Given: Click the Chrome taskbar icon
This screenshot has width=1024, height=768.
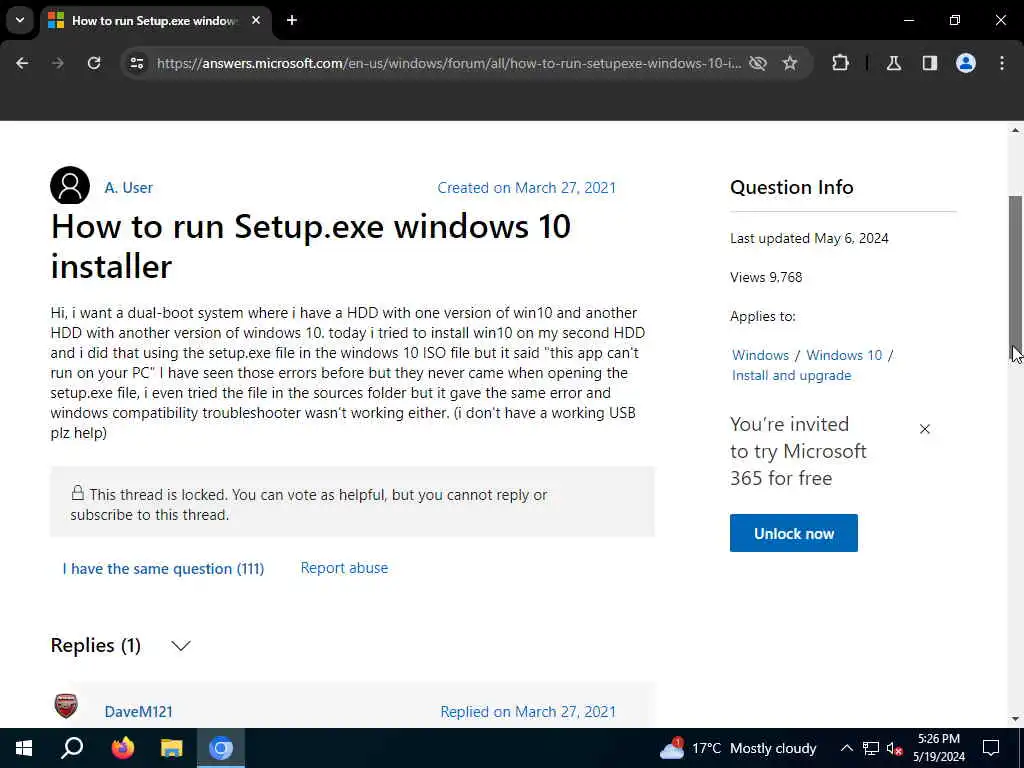Looking at the screenshot, I should pos(221,748).
